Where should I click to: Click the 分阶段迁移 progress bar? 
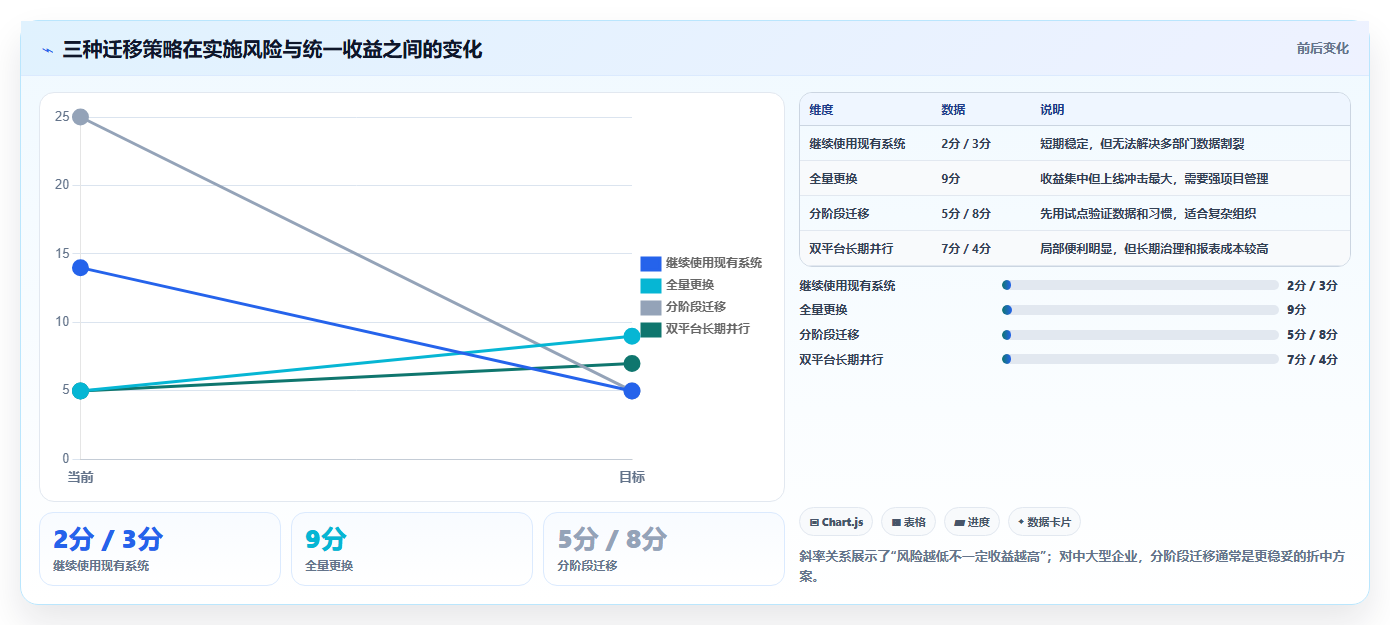tap(1140, 335)
